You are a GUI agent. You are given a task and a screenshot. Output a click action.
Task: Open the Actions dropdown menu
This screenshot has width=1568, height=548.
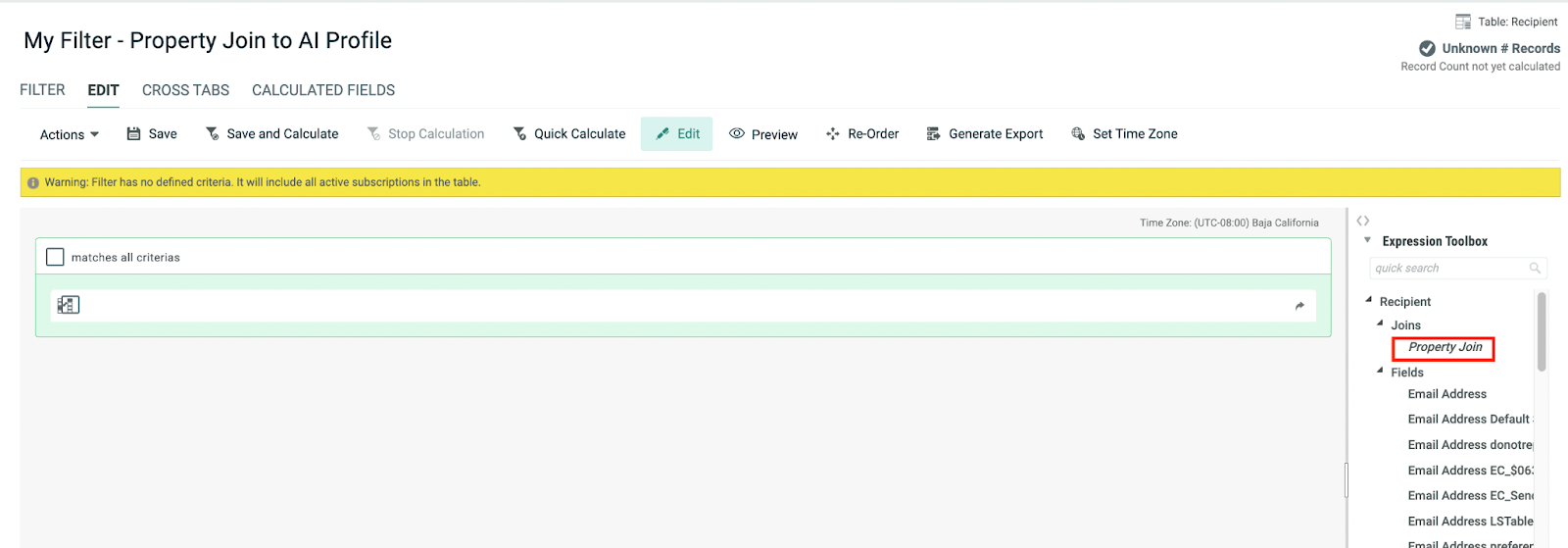69,134
